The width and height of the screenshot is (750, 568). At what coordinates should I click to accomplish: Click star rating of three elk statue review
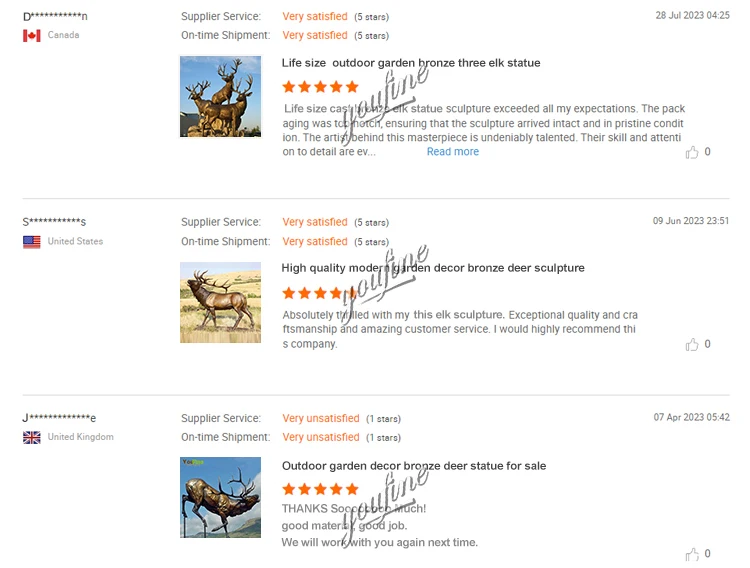point(320,87)
